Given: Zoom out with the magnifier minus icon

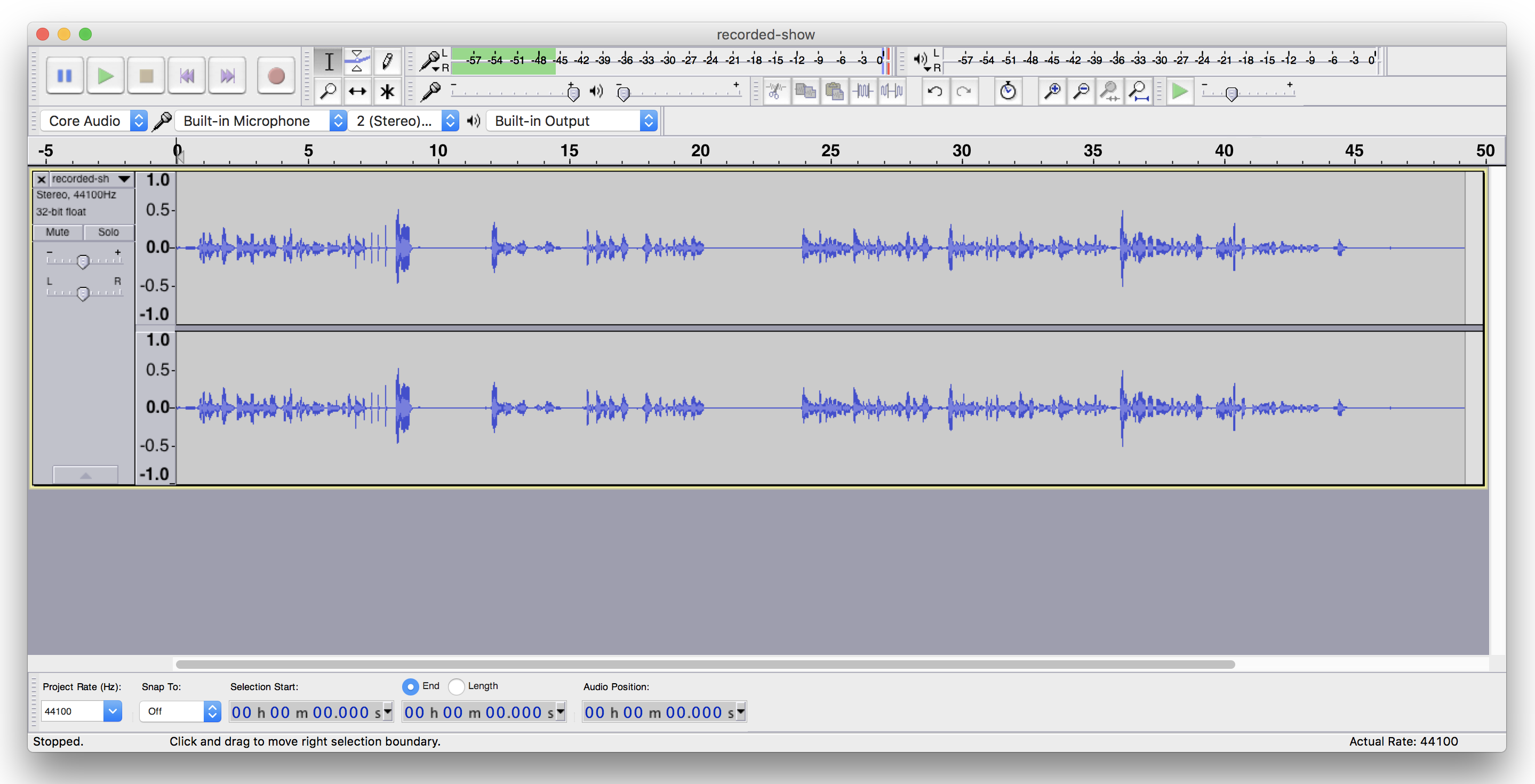Looking at the screenshot, I should (x=1081, y=91).
